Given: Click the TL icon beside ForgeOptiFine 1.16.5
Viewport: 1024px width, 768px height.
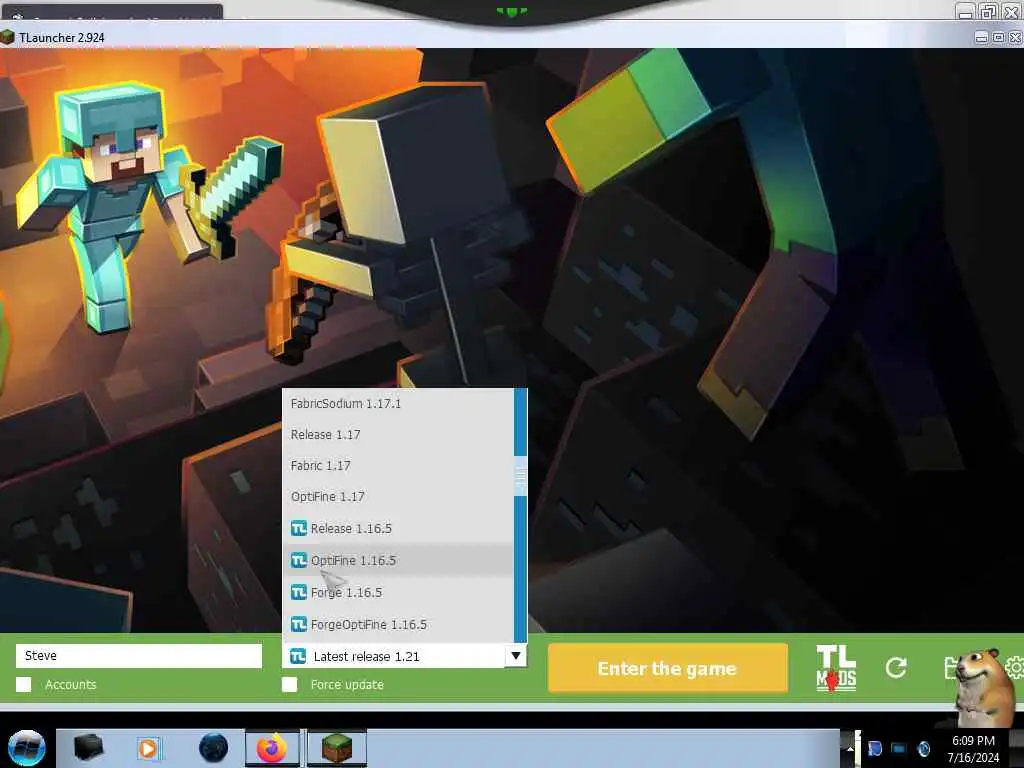Looking at the screenshot, I should 298,624.
